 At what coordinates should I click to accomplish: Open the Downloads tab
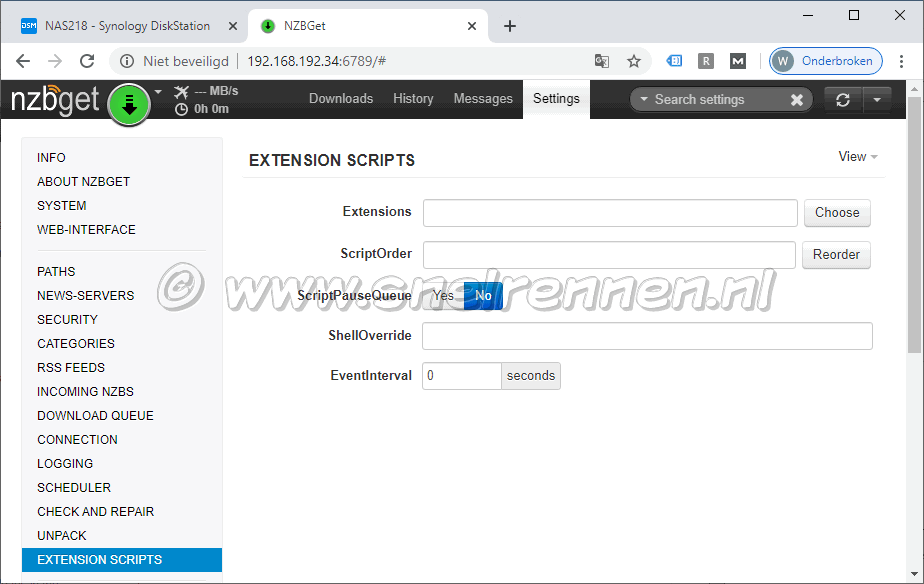341,98
